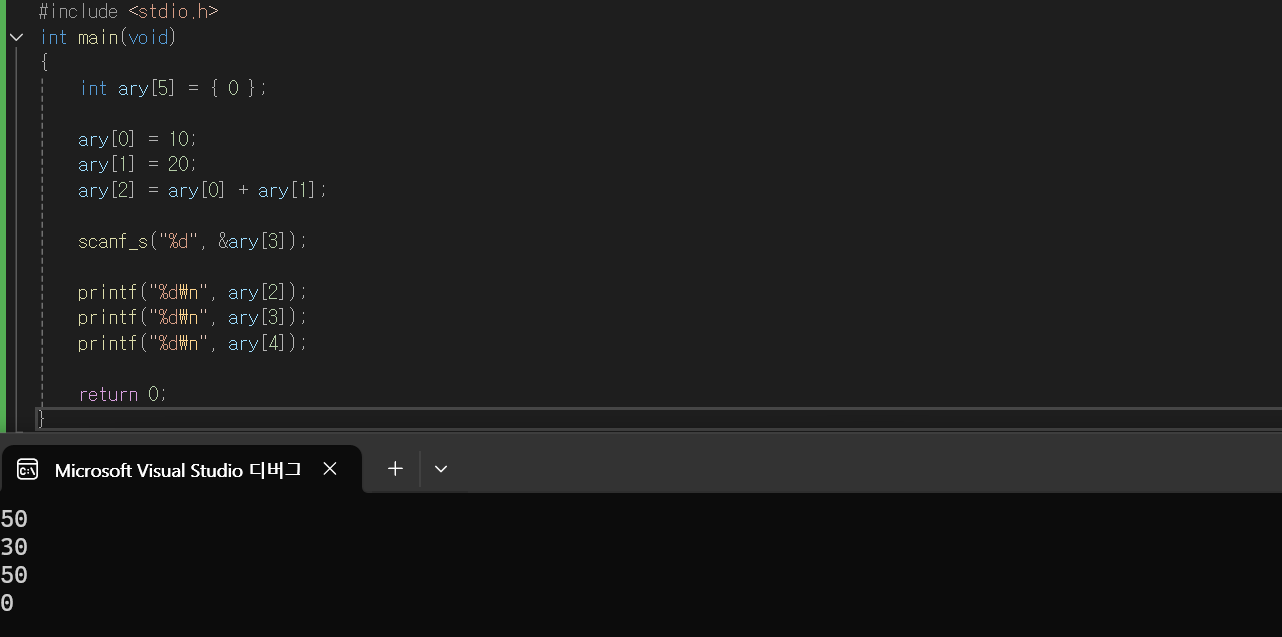Collapse the main function code block

tap(16, 38)
